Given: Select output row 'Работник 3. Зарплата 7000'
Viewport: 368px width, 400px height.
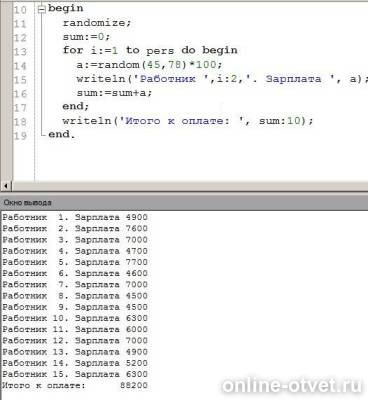Looking at the screenshot, I should (75, 240).
